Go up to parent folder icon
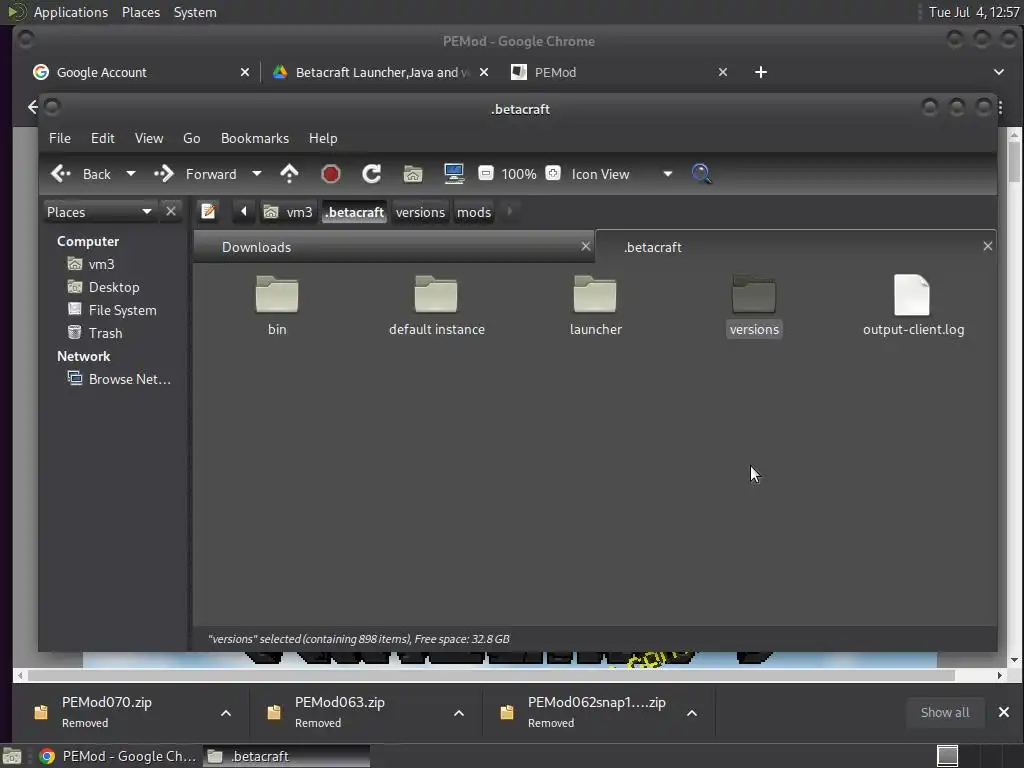The height and width of the screenshot is (768, 1024). click(289, 174)
